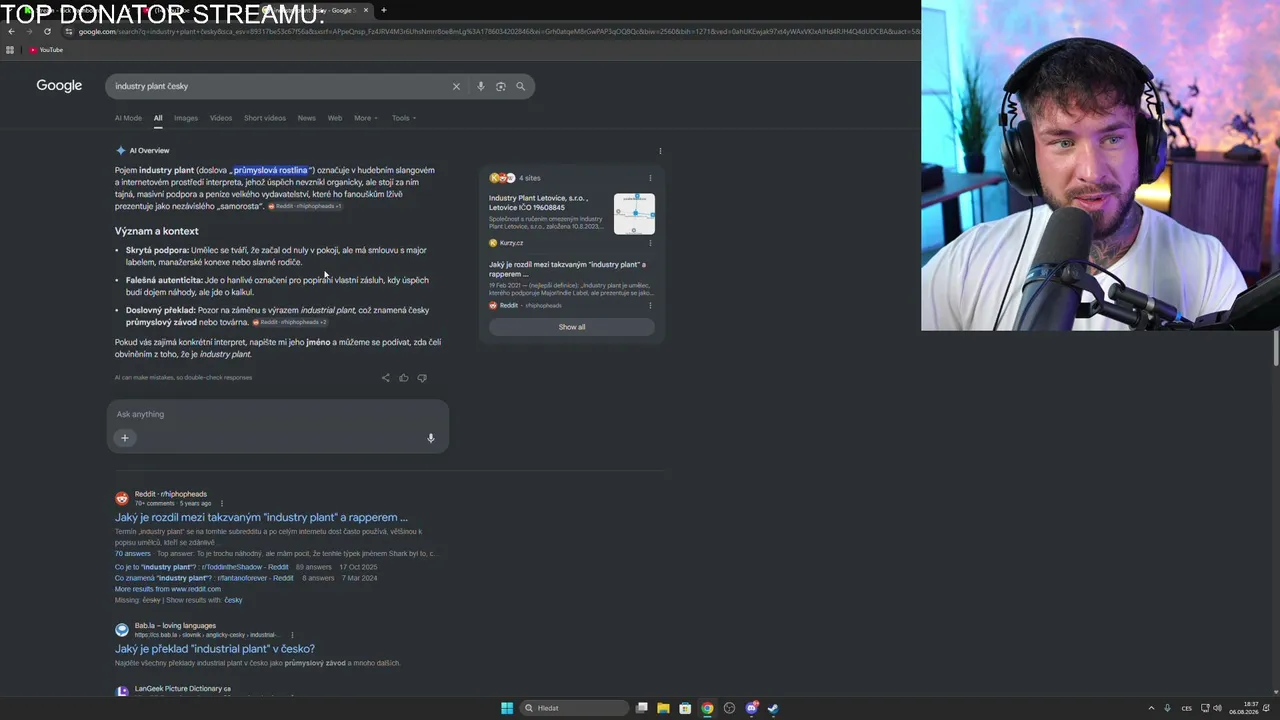Viewport: 1280px width, 720px height.
Task: Switch to AI Mode tab
Action: 128,118
